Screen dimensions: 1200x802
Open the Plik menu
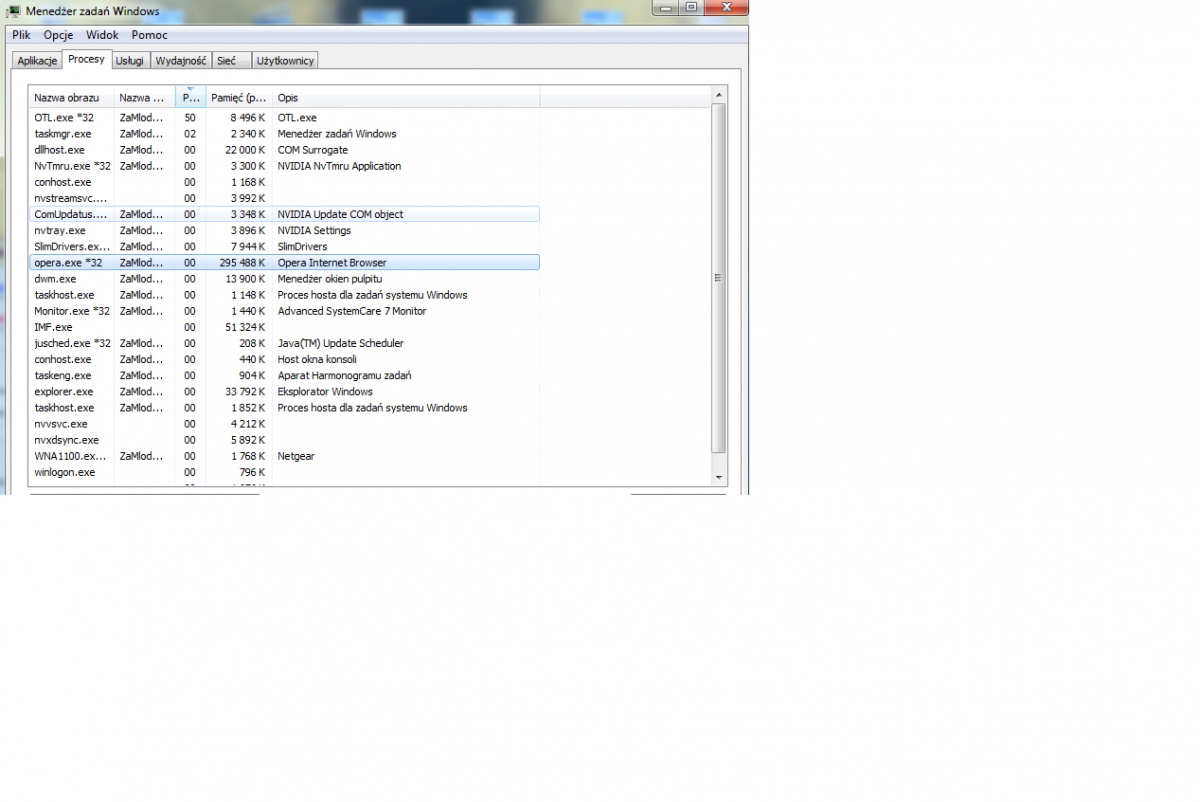tap(21, 35)
